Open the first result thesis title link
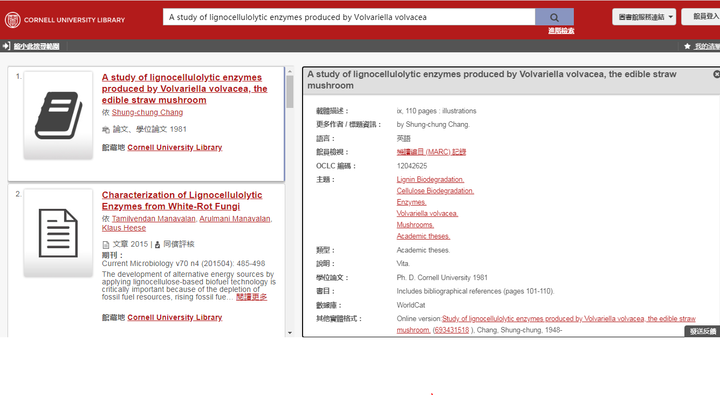The height and width of the screenshot is (395, 720). (184, 89)
